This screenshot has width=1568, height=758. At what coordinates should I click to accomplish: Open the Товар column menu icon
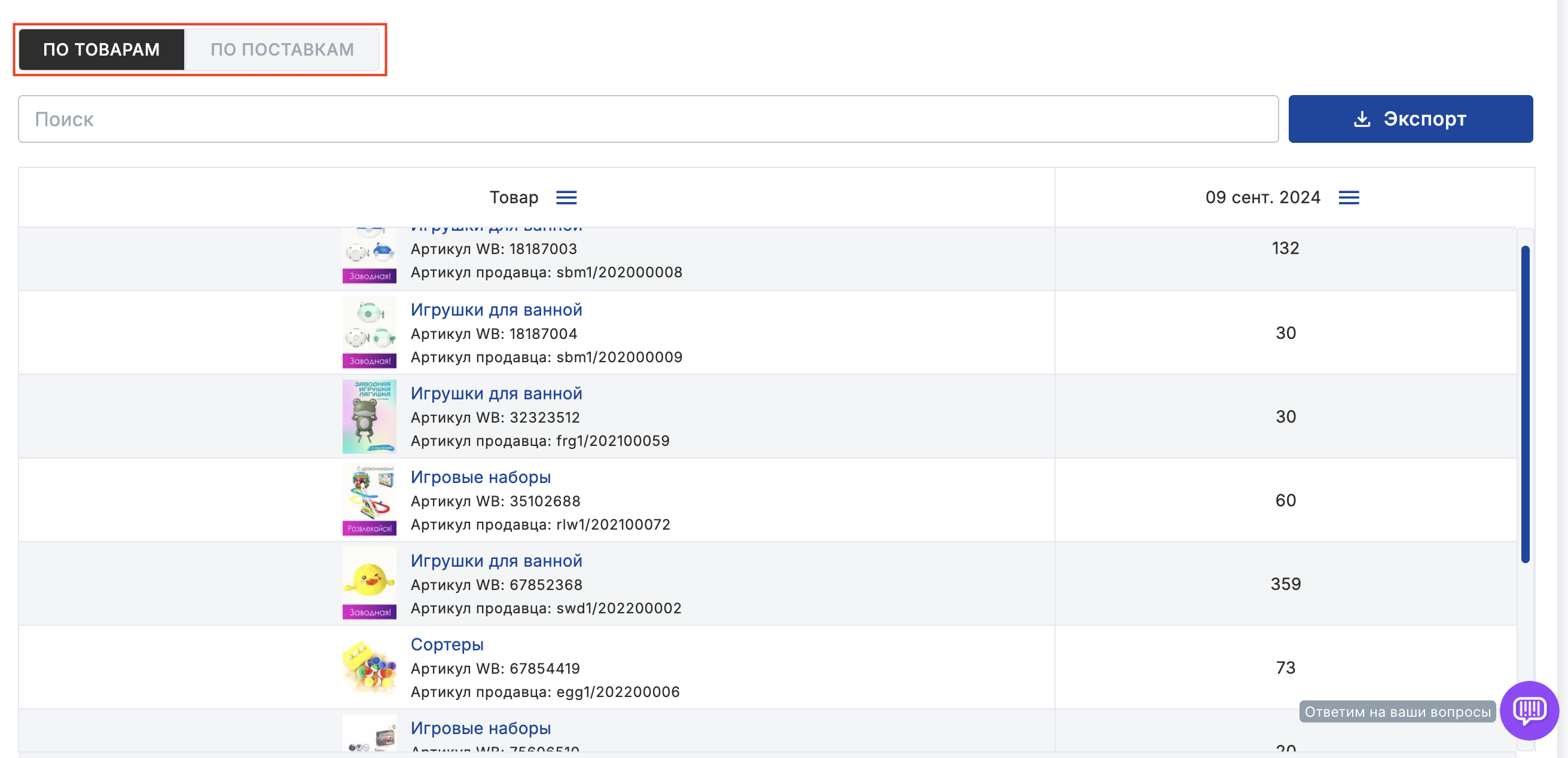pyautogui.click(x=566, y=197)
